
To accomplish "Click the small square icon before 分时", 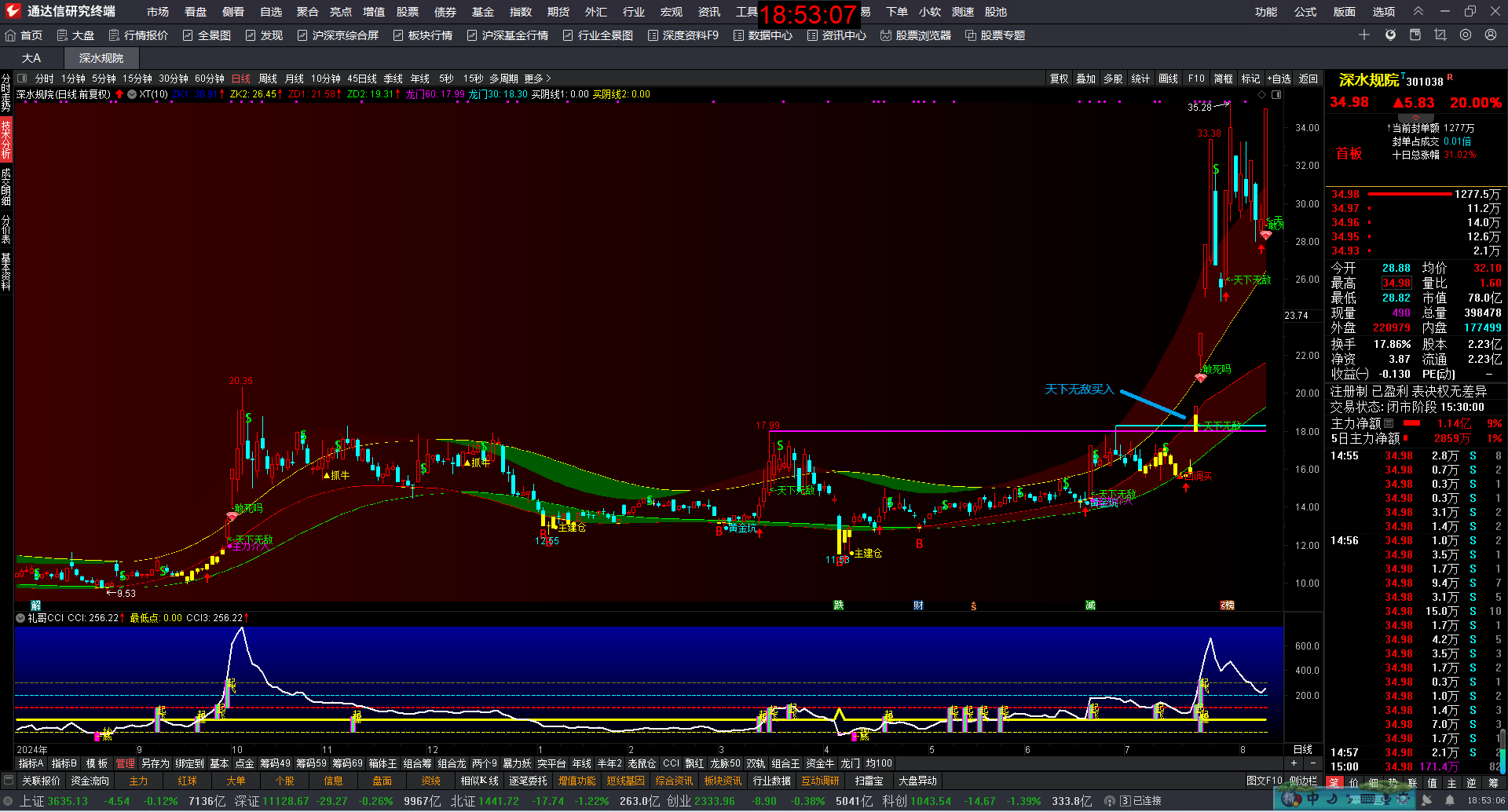I will (22, 79).
